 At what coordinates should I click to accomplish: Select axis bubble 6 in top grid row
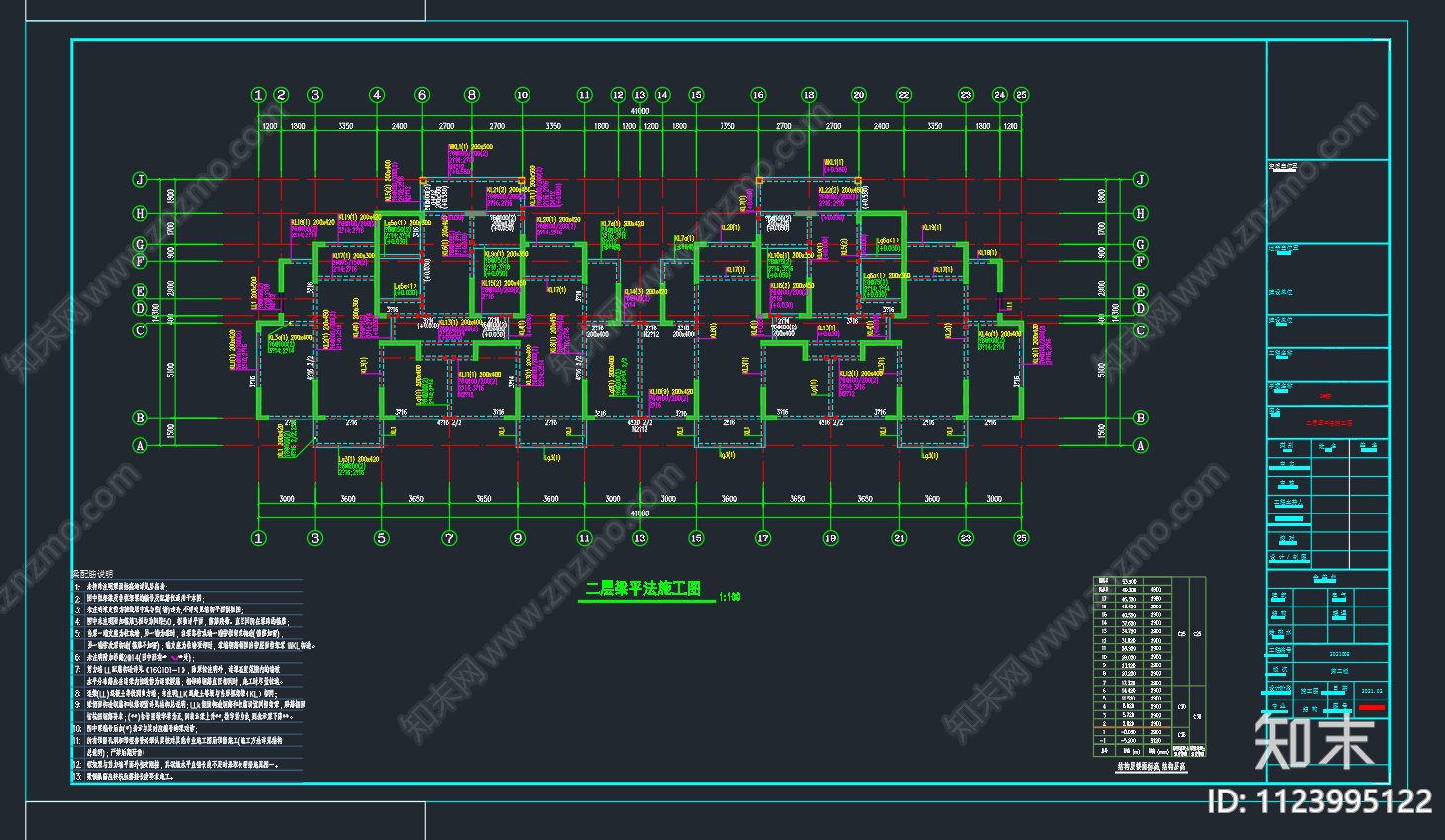(422, 95)
